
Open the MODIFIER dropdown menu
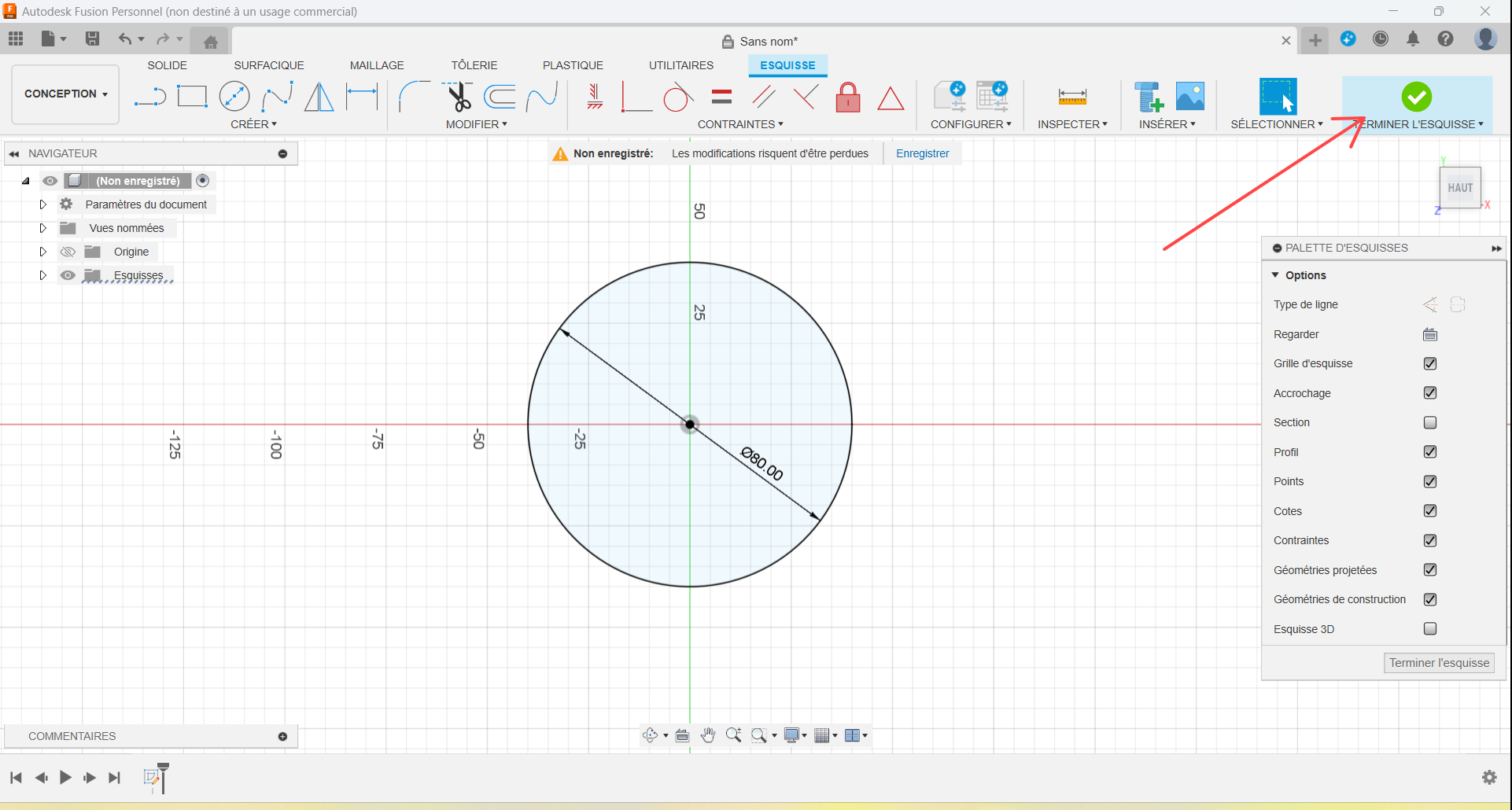tap(476, 124)
